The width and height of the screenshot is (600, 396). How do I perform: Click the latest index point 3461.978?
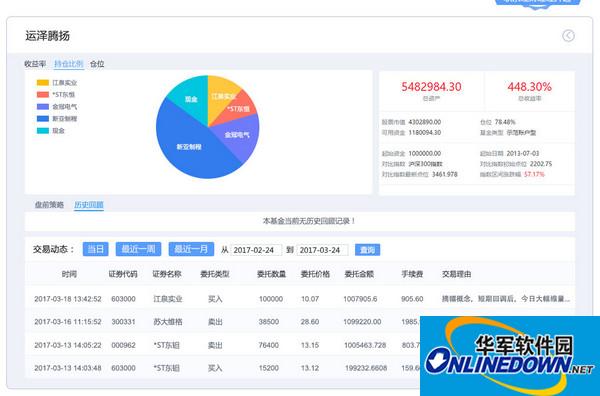click(445, 174)
